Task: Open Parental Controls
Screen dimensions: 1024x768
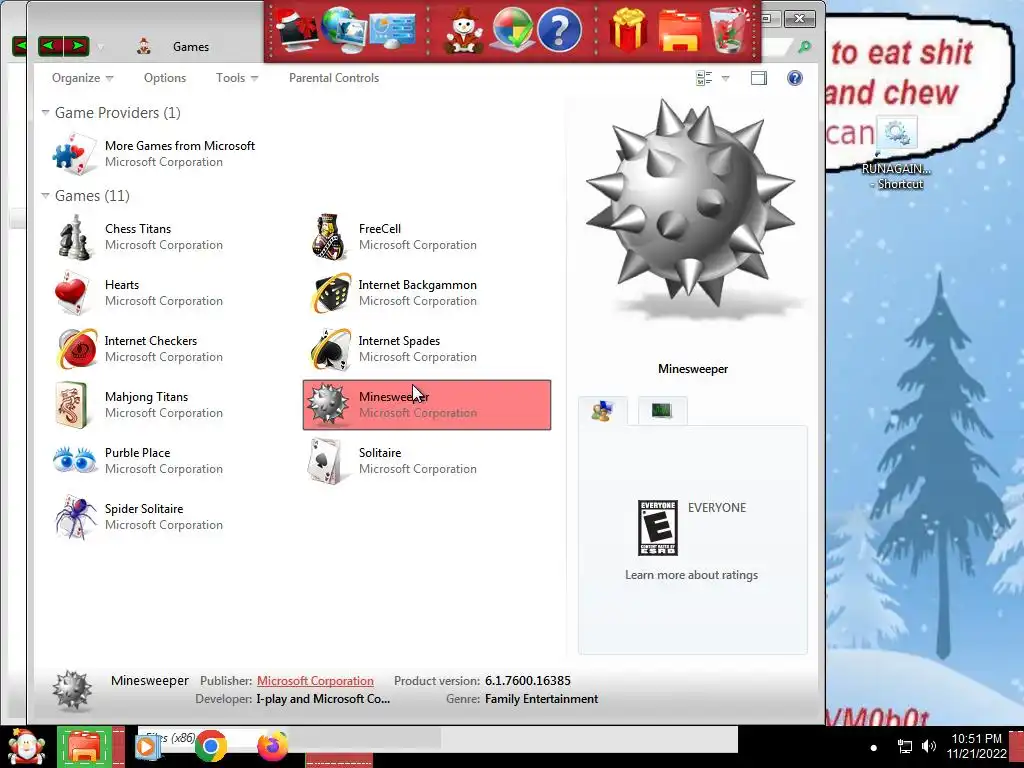Action: [x=334, y=78]
